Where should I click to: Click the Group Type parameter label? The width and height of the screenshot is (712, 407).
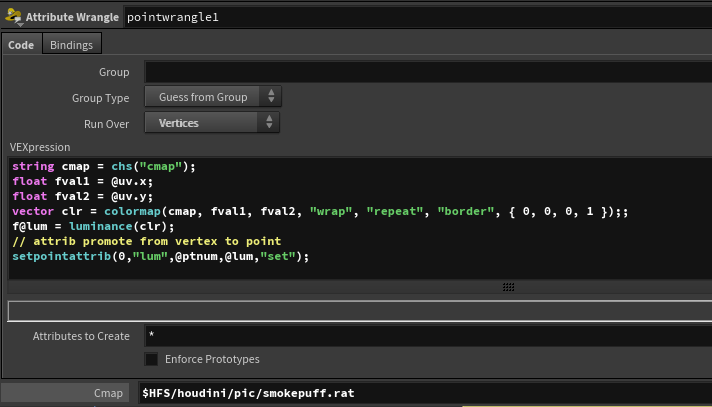point(100,98)
